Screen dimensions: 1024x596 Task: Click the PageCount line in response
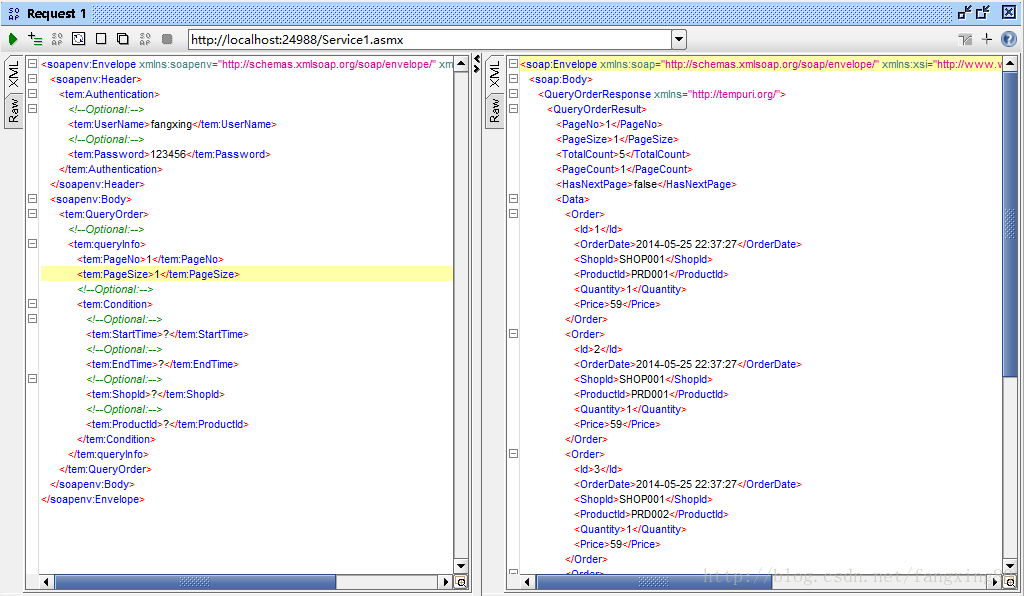624,169
